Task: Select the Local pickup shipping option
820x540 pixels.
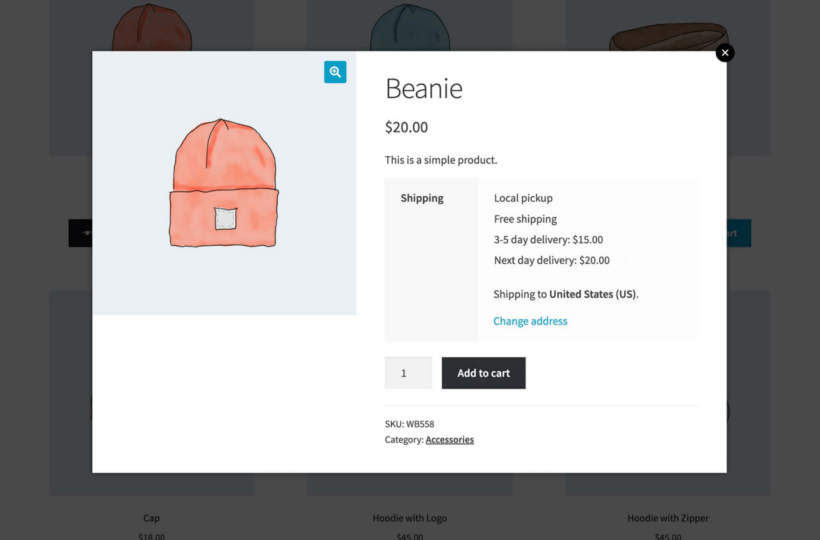Action: [523, 198]
